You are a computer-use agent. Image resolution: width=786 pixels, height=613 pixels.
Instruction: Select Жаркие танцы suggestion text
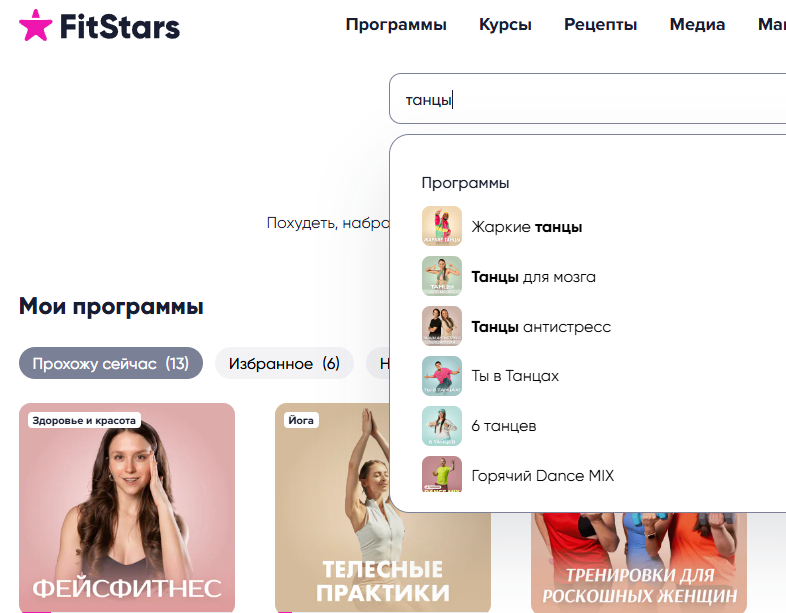tap(527, 227)
